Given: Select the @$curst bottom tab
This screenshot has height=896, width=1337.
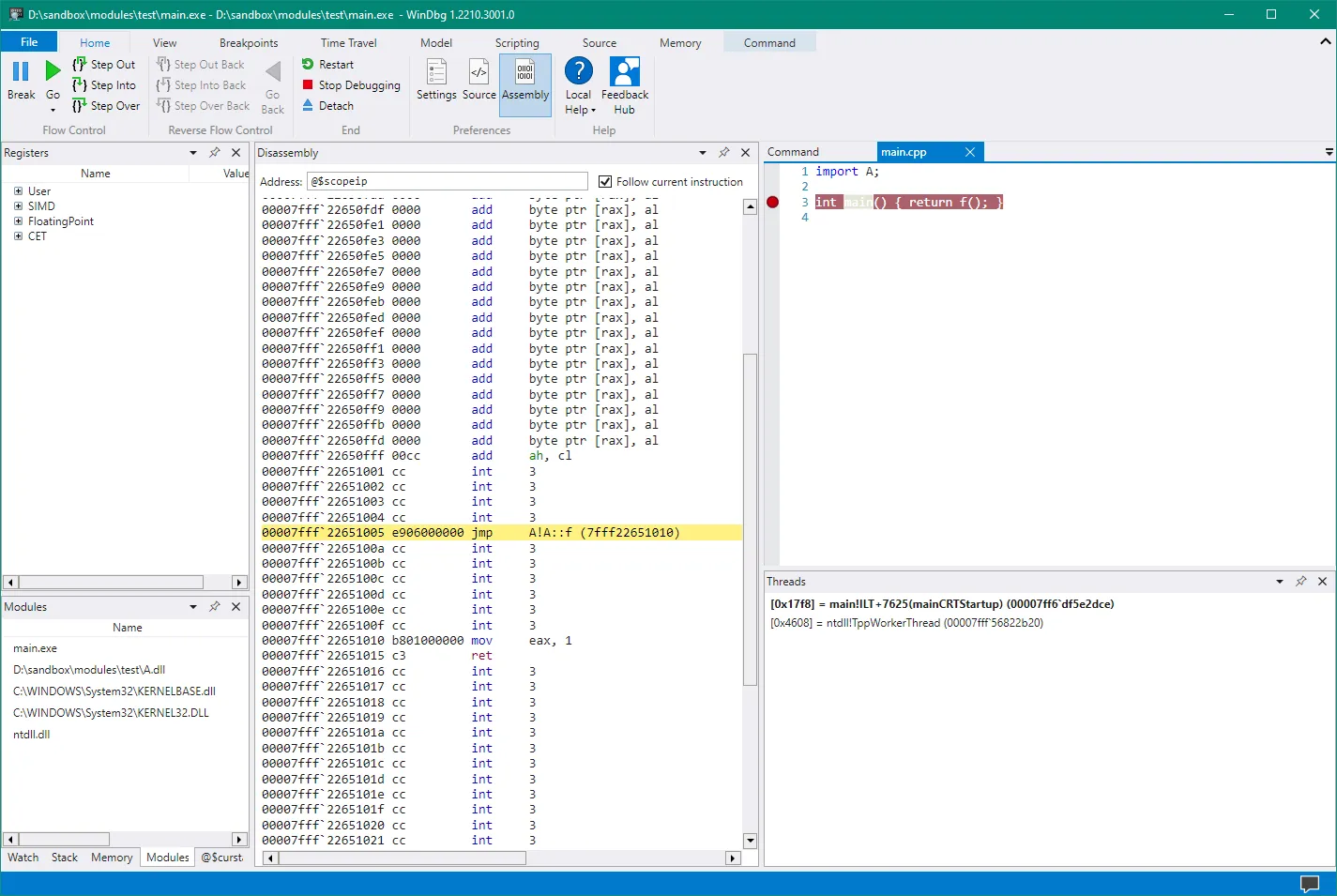Looking at the screenshot, I should (x=222, y=858).
